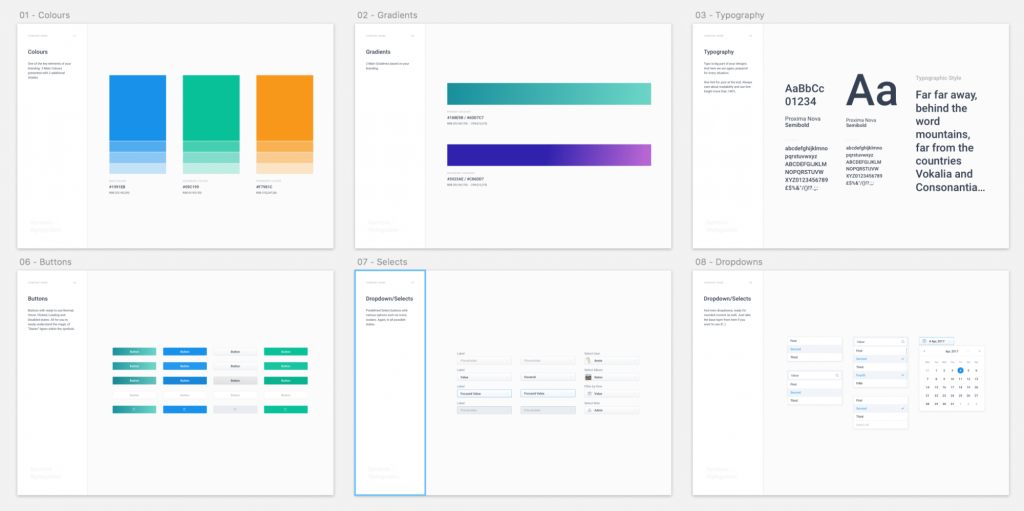
Task: Select the '03 - Typography' artboard title
Action: coord(729,14)
